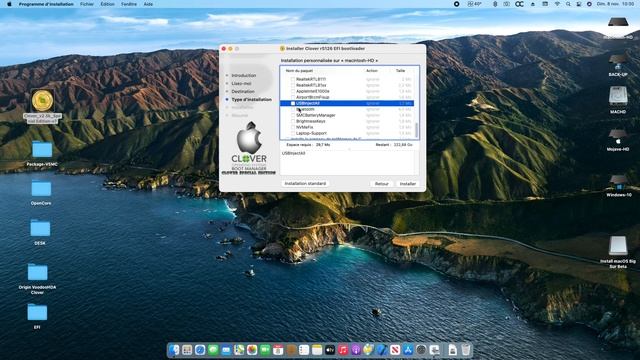640x360 pixels.
Task: Check the AirportBrcmFixup package checkbox
Action: [x=293, y=97]
